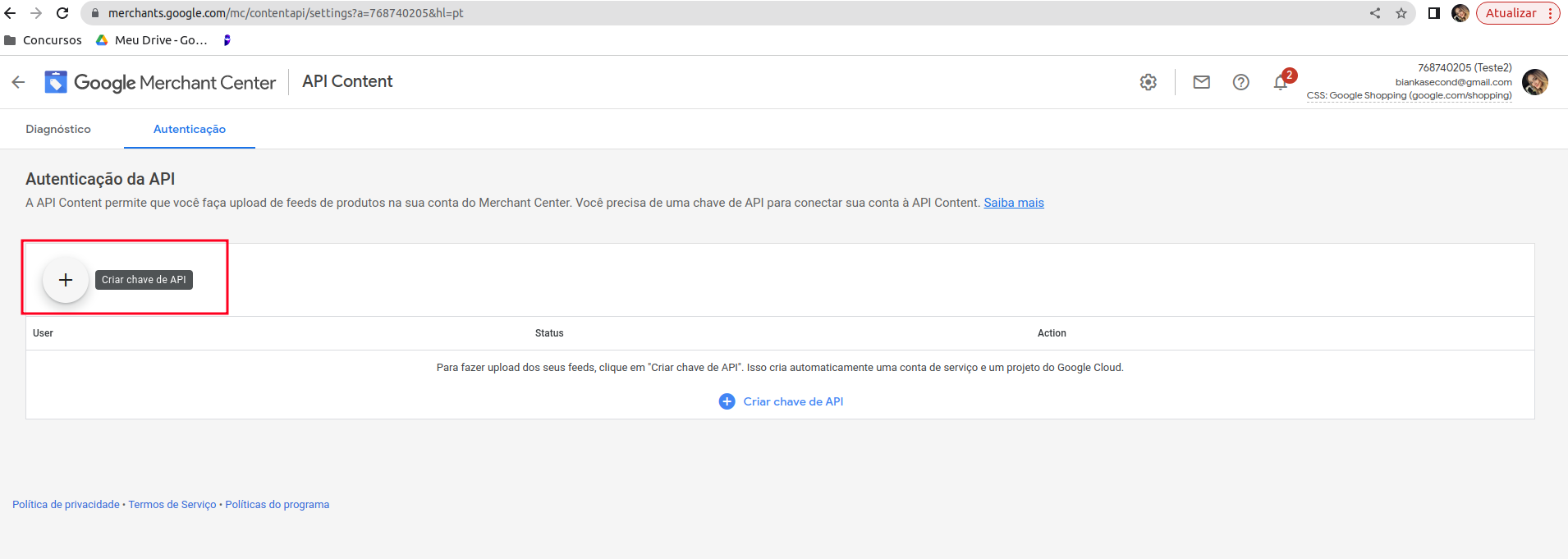Open Políticas do programa footer link
Image resolution: width=1568 pixels, height=559 pixels.
tap(277, 505)
